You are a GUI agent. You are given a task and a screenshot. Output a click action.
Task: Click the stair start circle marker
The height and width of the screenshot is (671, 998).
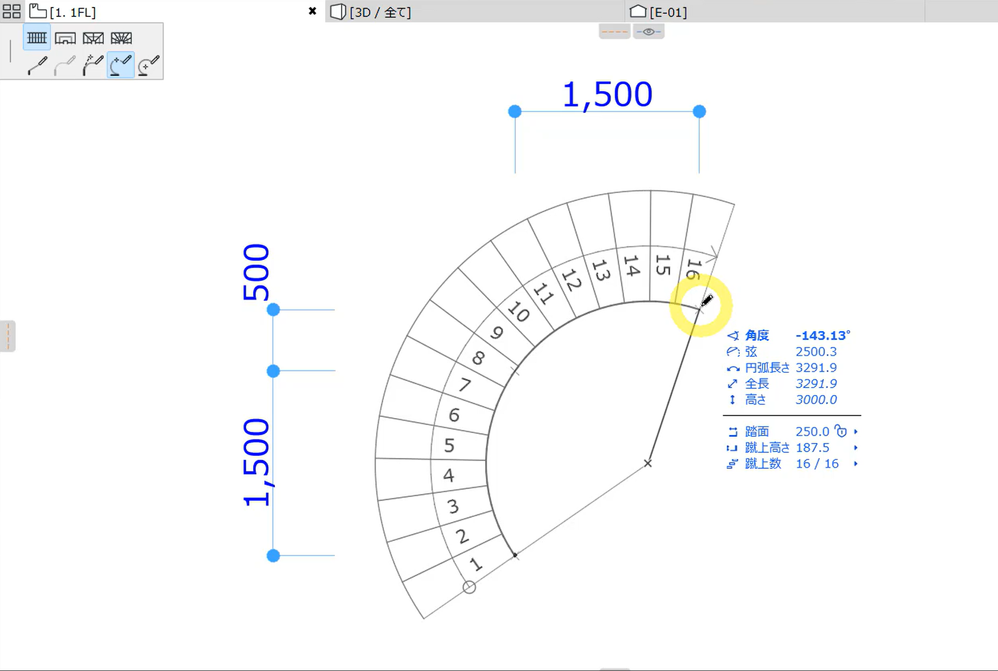pos(469,587)
